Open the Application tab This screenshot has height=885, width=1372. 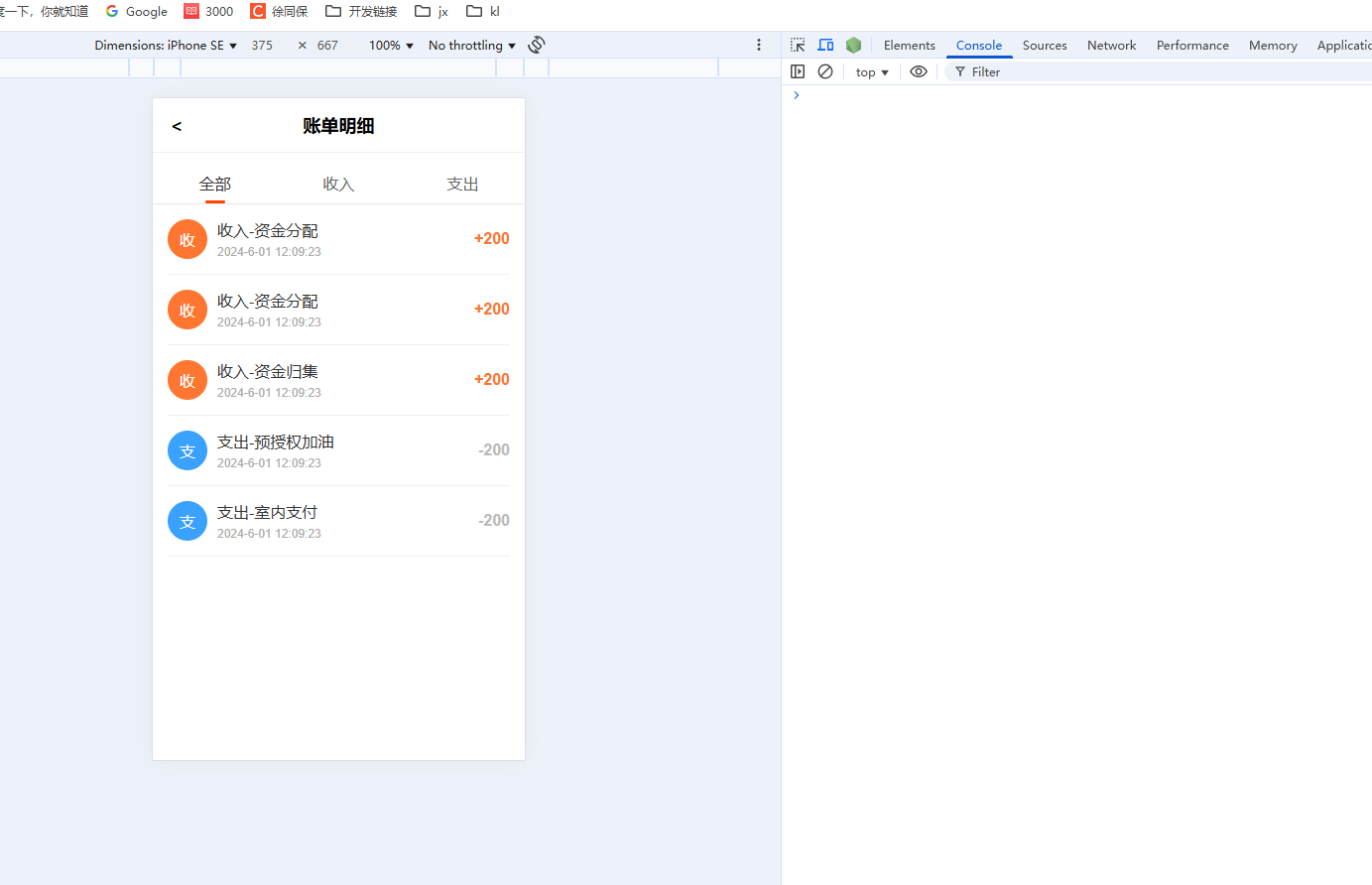point(1344,45)
